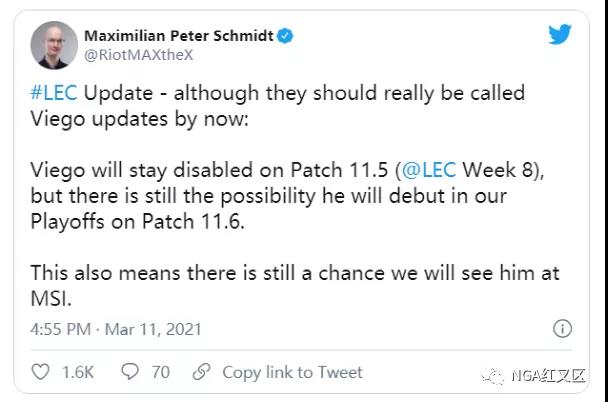608x402 pixels.
Task: Click the chain link icon
Action: tap(202, 372)
